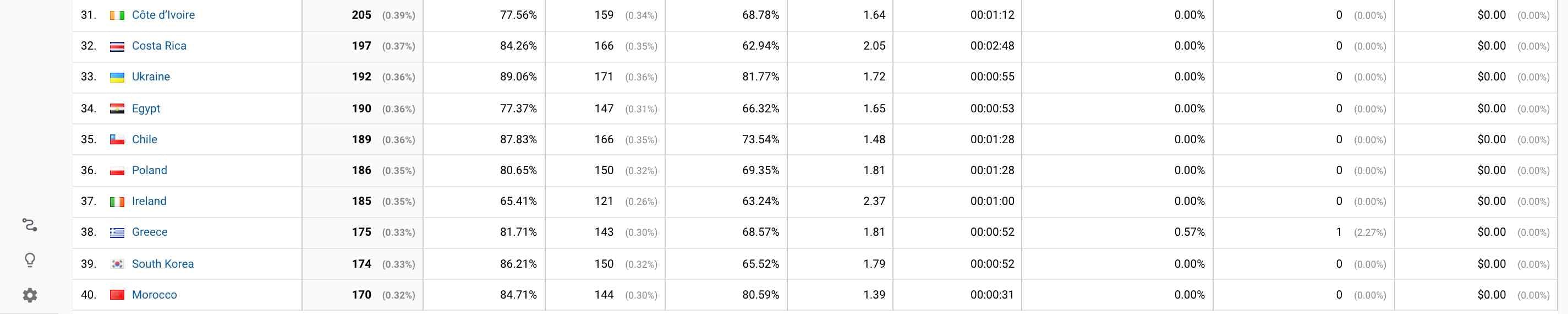Viewport: 1568px width, 314px height.
Task: Click the Ukraine flag icon
Action: (x=117, y=78)
